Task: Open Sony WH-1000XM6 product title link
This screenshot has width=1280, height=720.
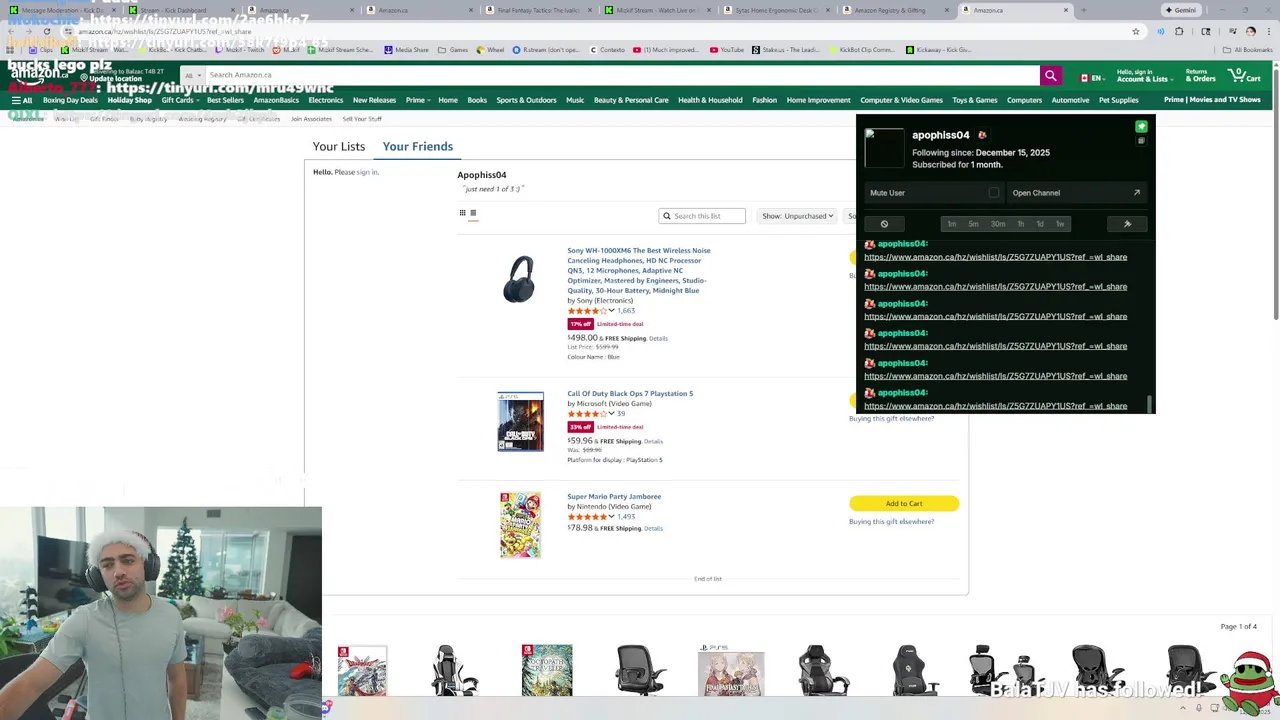Action: point(639,270)
